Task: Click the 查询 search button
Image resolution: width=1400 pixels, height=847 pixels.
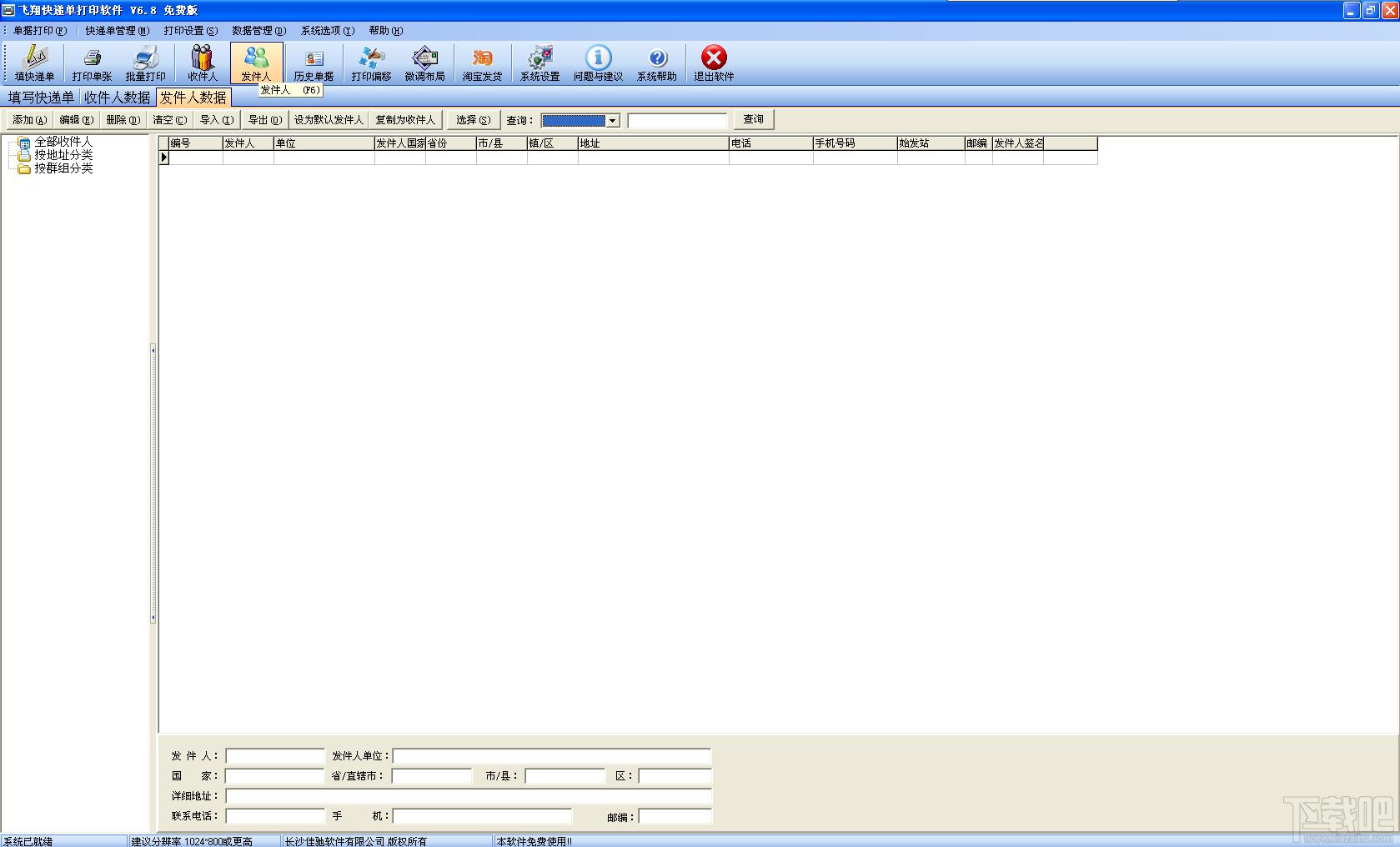Action: point(753,119)
